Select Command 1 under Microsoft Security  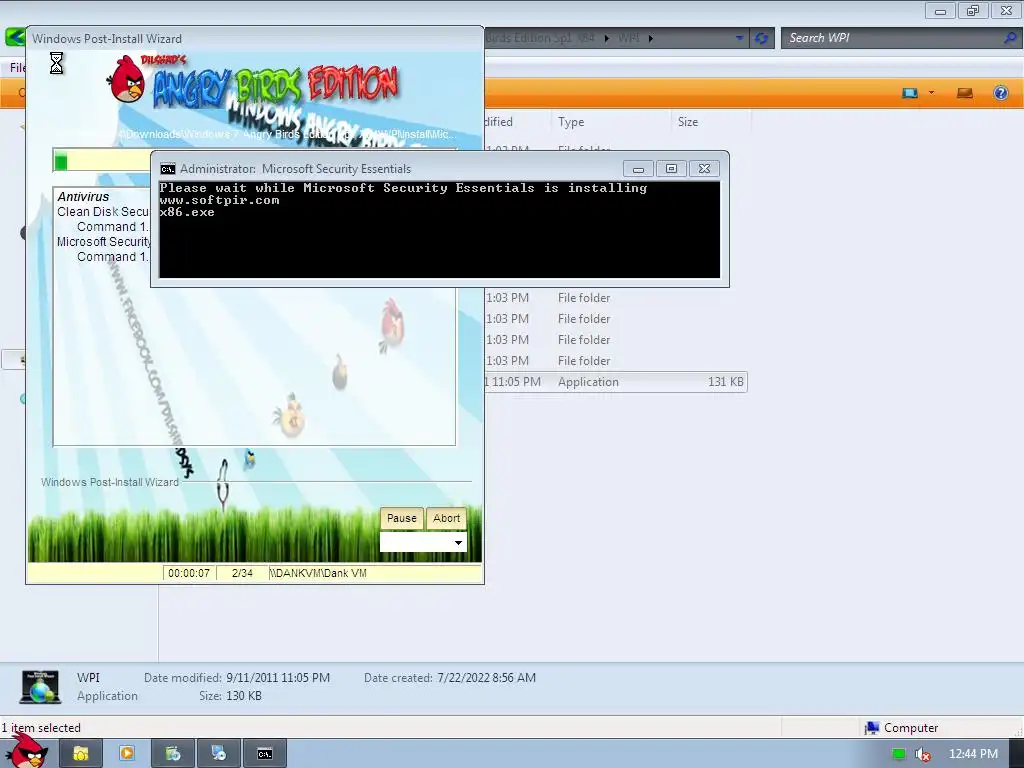(x=112, y=257)
